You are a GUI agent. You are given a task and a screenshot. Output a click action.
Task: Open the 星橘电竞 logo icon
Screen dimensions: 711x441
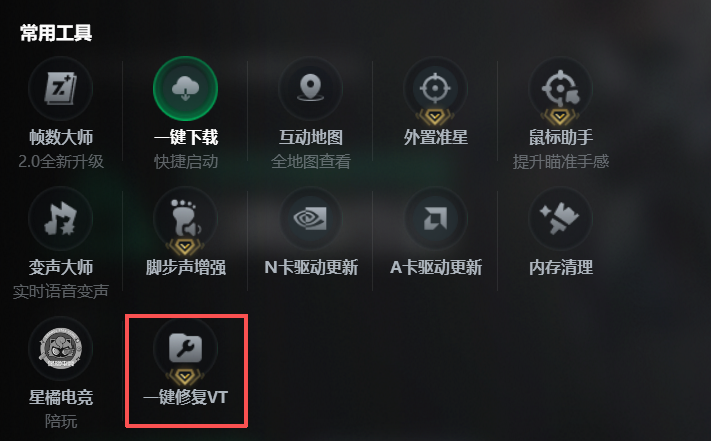61,349
